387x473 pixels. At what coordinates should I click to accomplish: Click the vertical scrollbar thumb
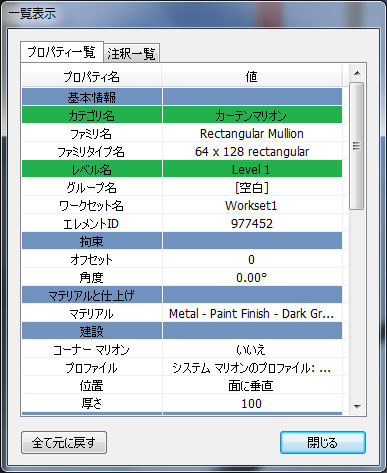click(x=357, y=146)
